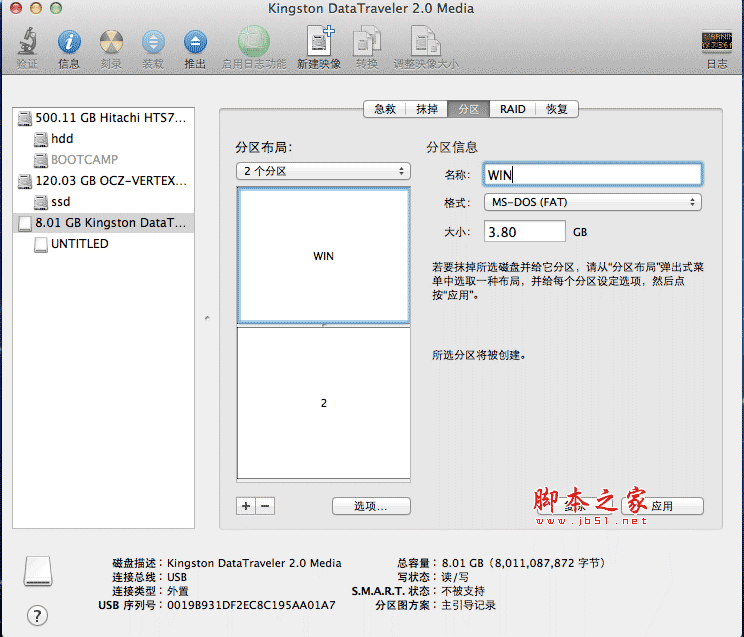Select the BOOTCAMP volume in the sidebar

coord(83,160)
